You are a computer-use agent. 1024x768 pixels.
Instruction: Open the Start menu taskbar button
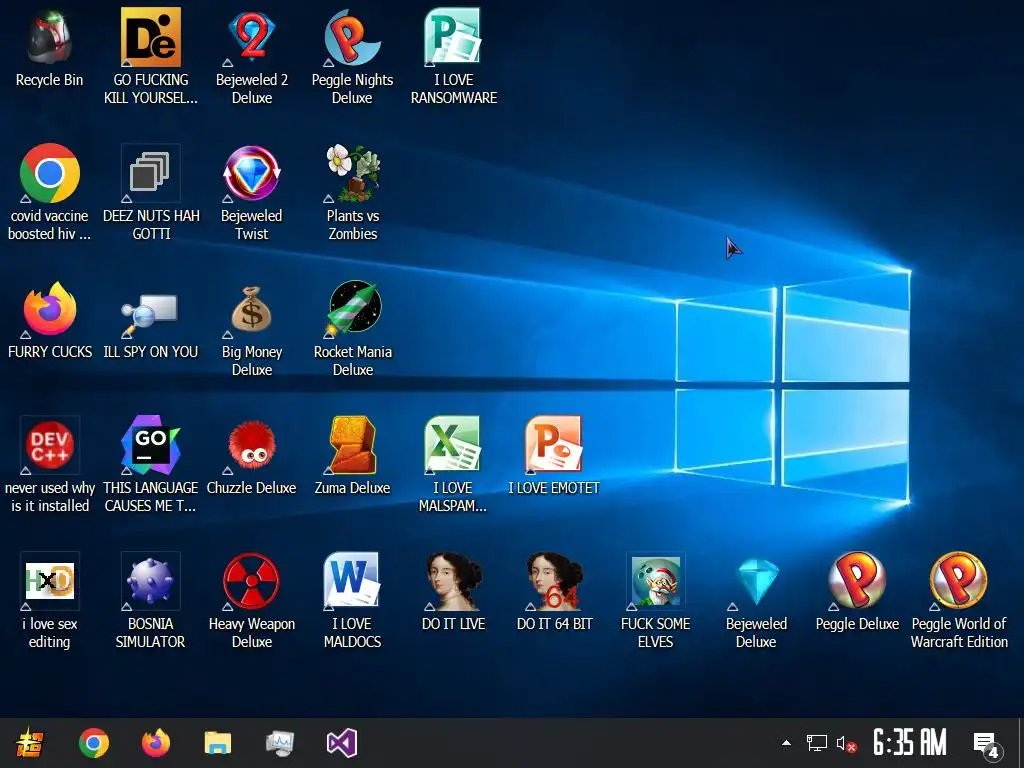click(29, 743)
